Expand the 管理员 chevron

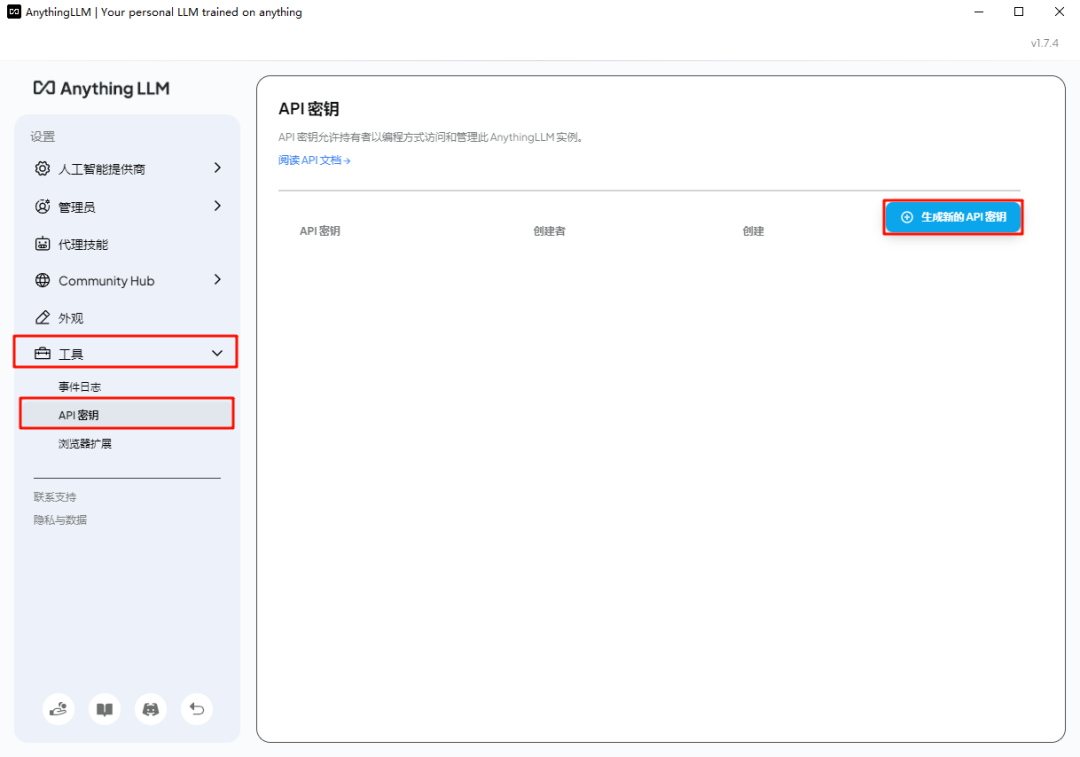click(217, 206)
